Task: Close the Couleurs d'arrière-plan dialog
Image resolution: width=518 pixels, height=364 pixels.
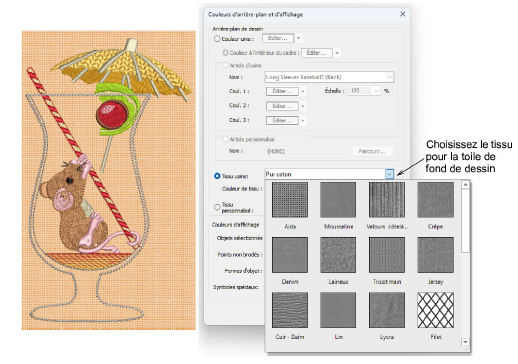Action: (x=402, y=14)
